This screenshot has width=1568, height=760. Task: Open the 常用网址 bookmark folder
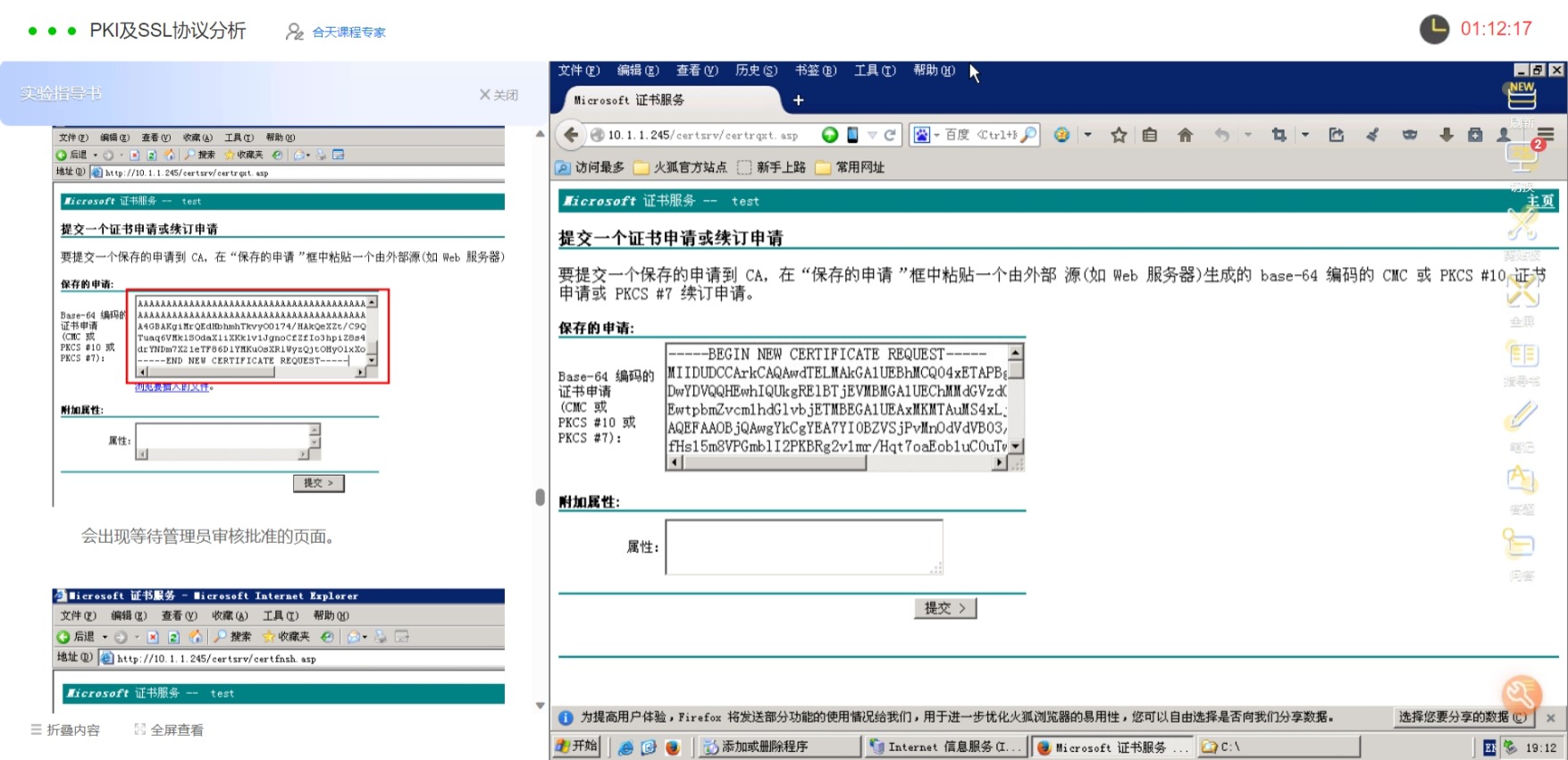[x=851, y=167]
